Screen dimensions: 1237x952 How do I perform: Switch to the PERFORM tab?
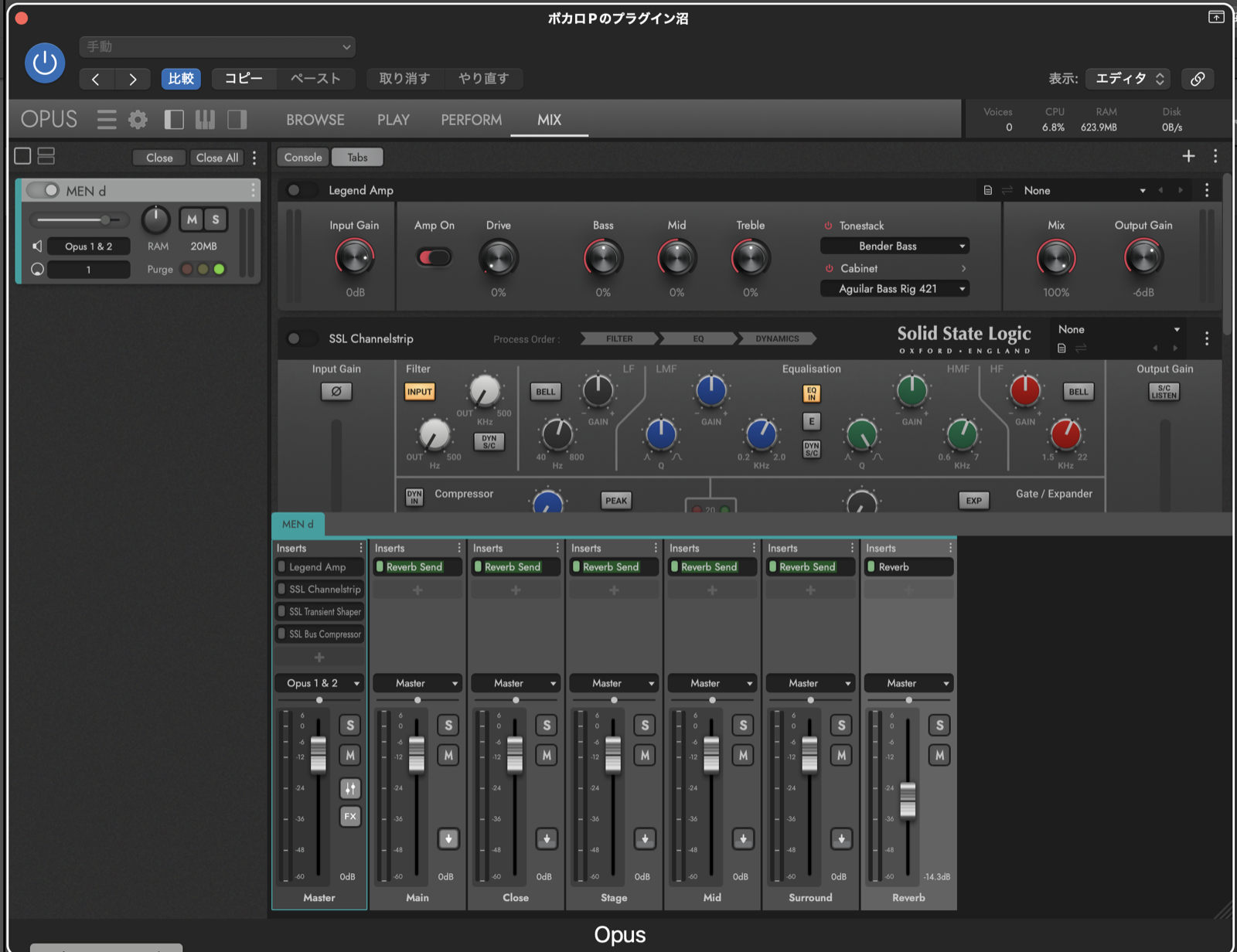pos(472,120)
